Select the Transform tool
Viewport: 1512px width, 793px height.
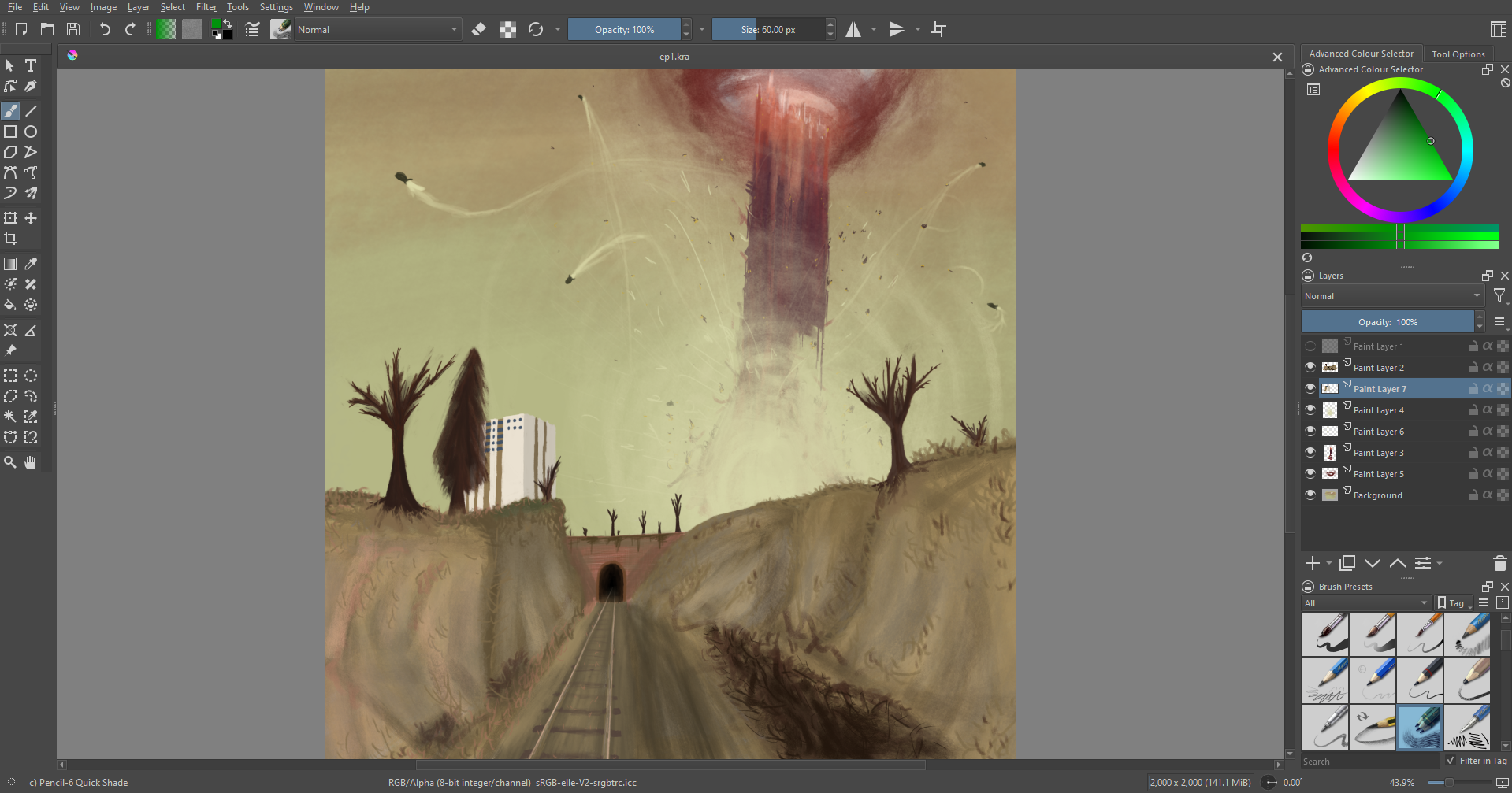coord(10,218)
